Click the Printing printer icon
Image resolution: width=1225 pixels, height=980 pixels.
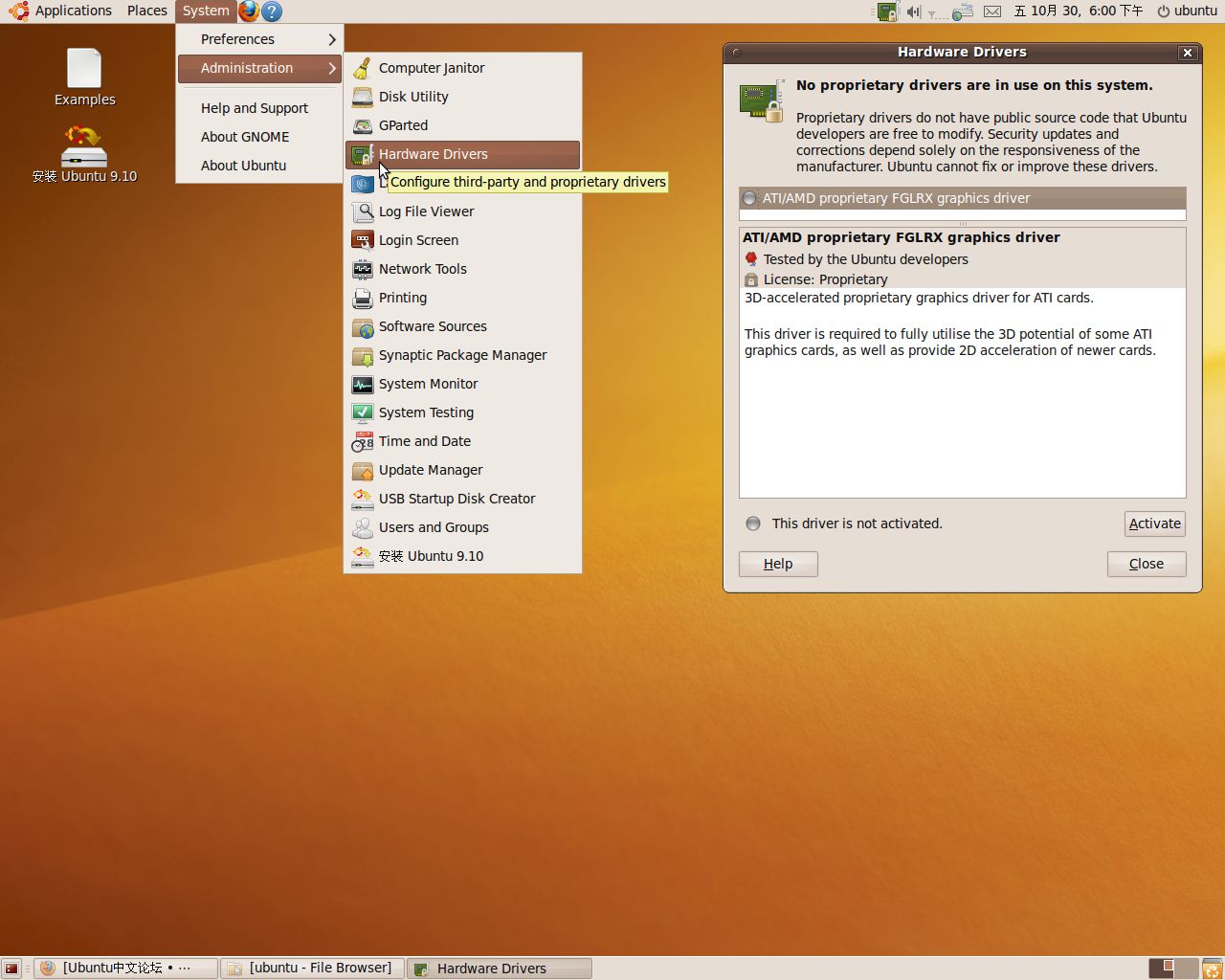[x=363, y=298]
